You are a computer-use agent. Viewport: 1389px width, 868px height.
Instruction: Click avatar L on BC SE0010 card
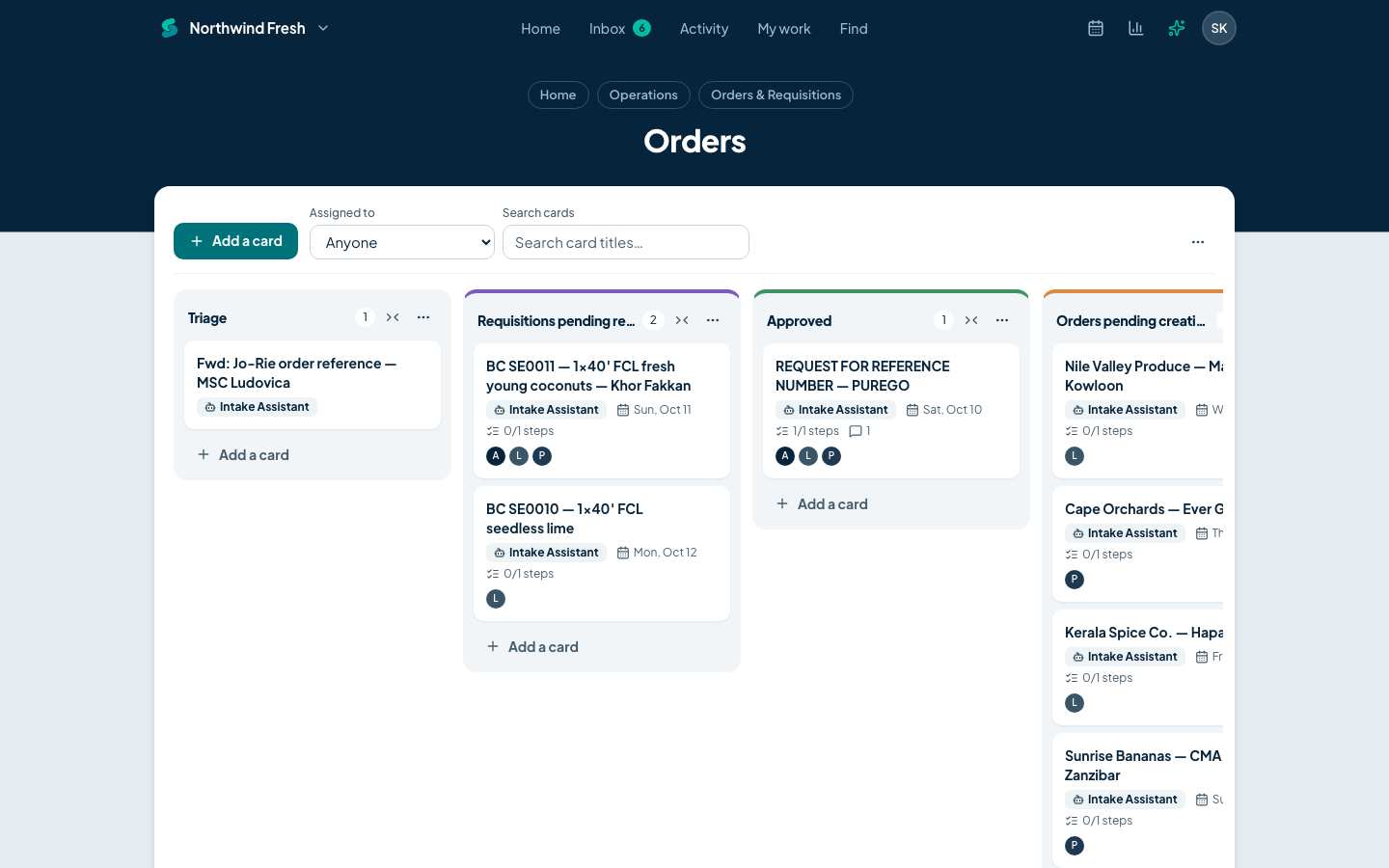[x=496, y=599]
